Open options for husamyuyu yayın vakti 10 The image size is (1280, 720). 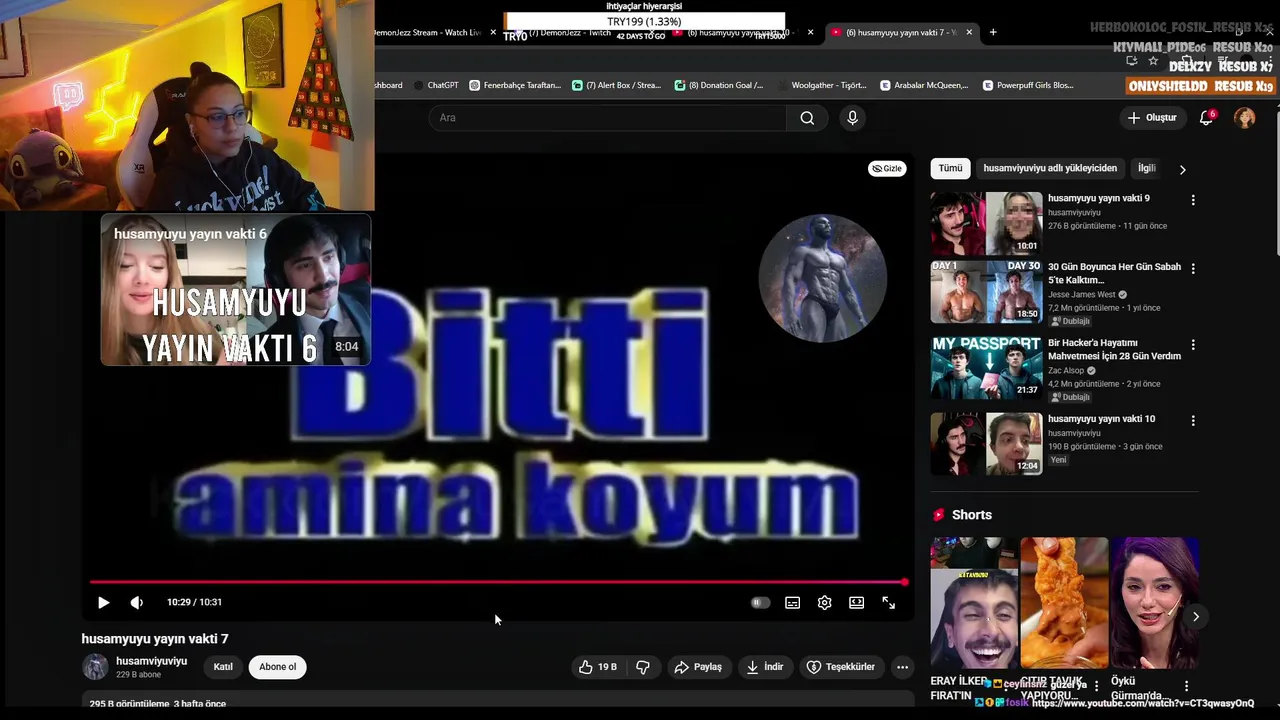[1192, 421]
